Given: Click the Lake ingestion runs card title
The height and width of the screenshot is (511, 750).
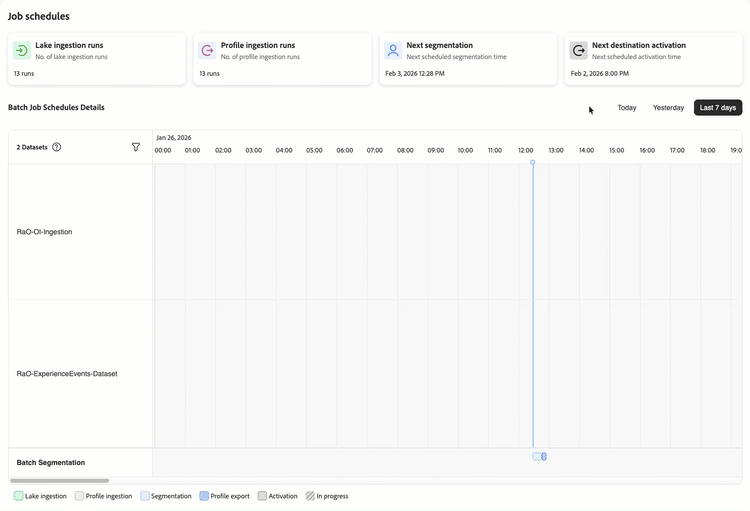Looking at the screenshot, I should [69, 45].
